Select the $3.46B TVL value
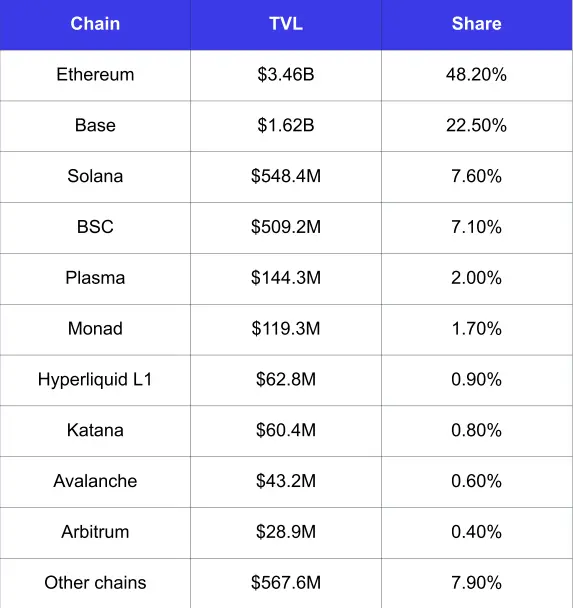The image size is (573, 608). tap(286, 74)
